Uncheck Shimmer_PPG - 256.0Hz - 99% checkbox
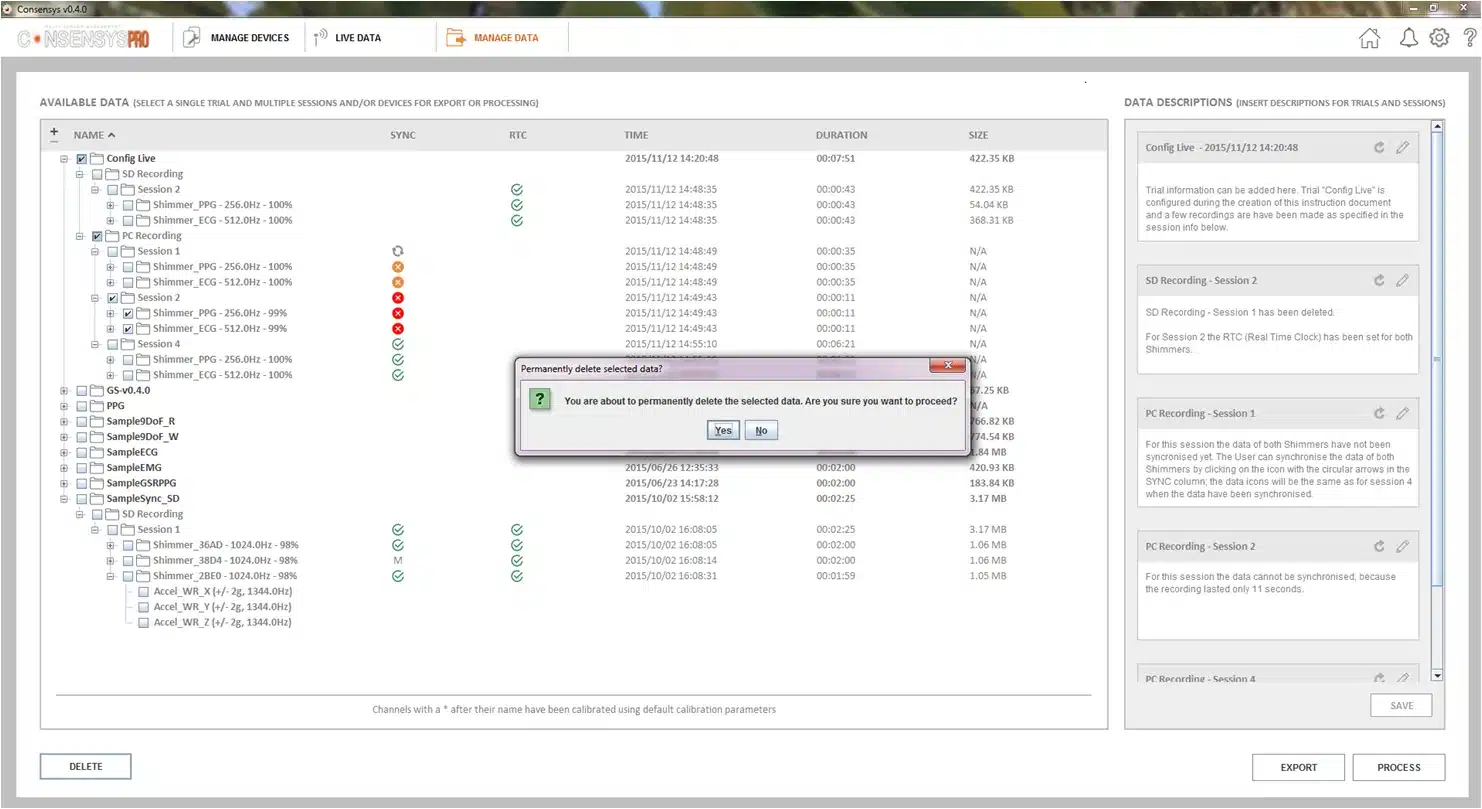This screenshot has height=809, width=1482. pyautogui.click(x=128, y=313)
